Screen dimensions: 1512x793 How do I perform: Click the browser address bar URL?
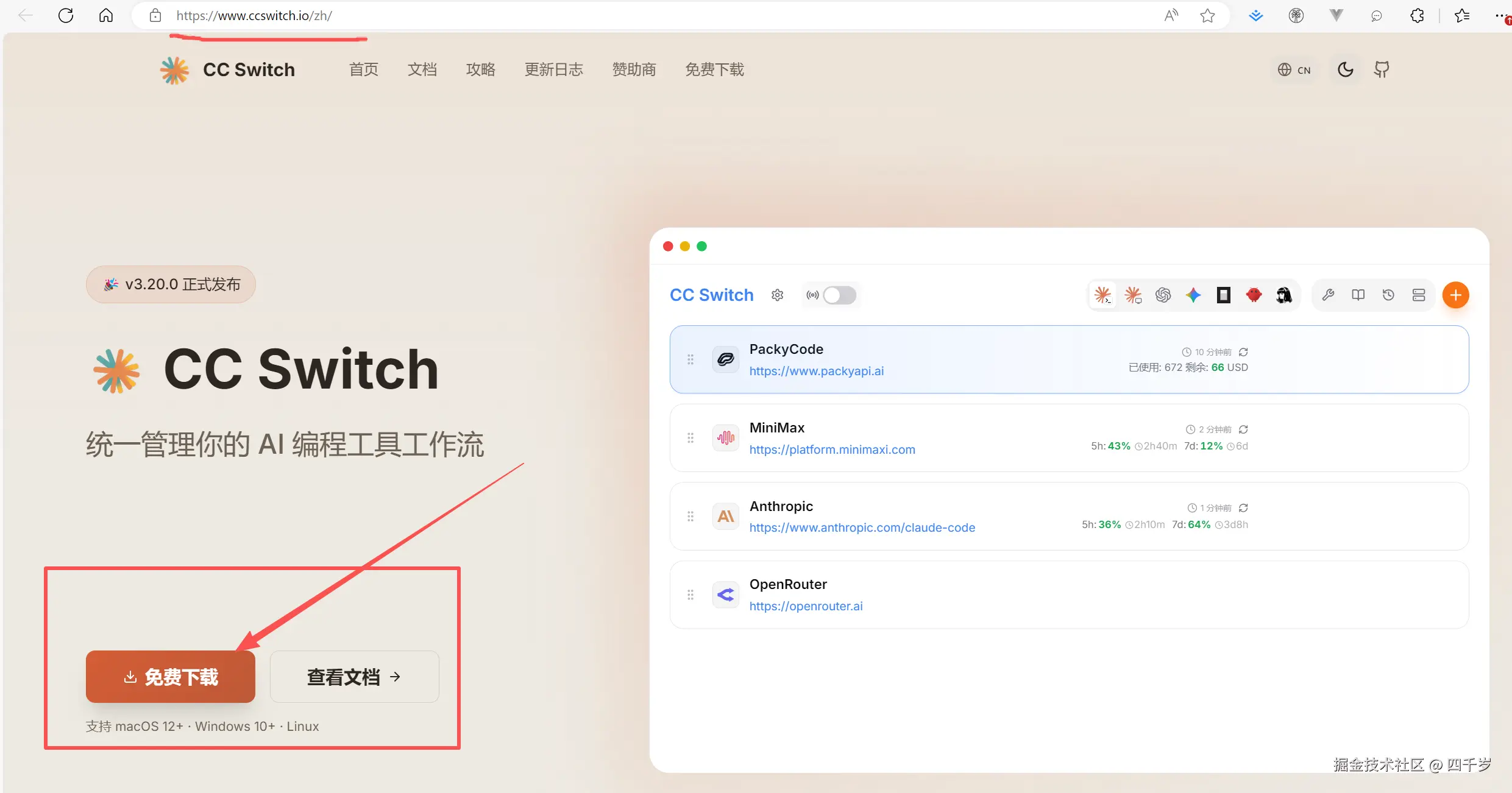[x=254, y=16]
